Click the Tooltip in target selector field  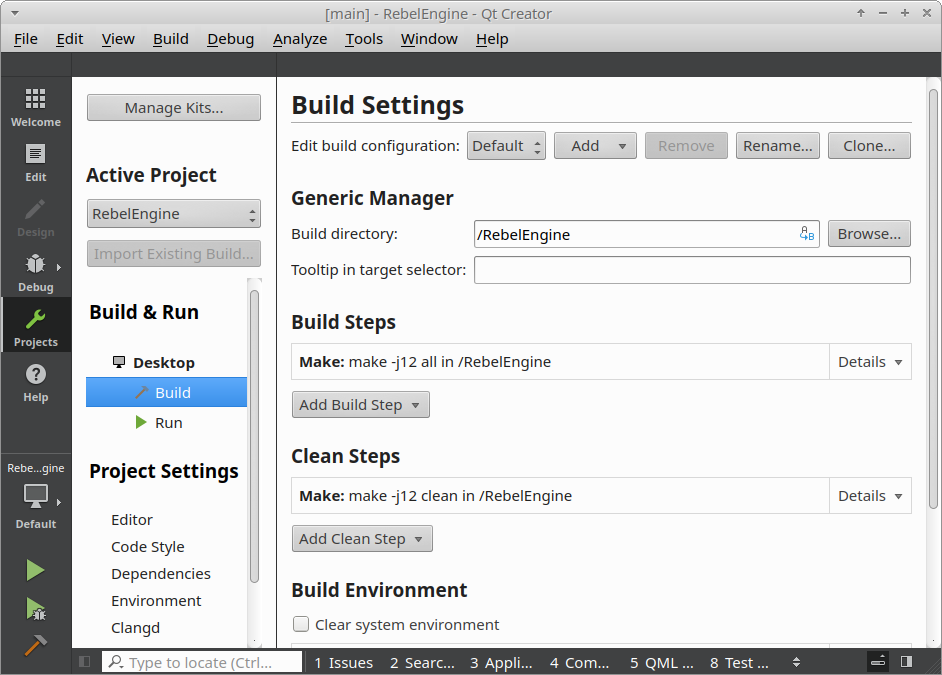coord(692,270)
